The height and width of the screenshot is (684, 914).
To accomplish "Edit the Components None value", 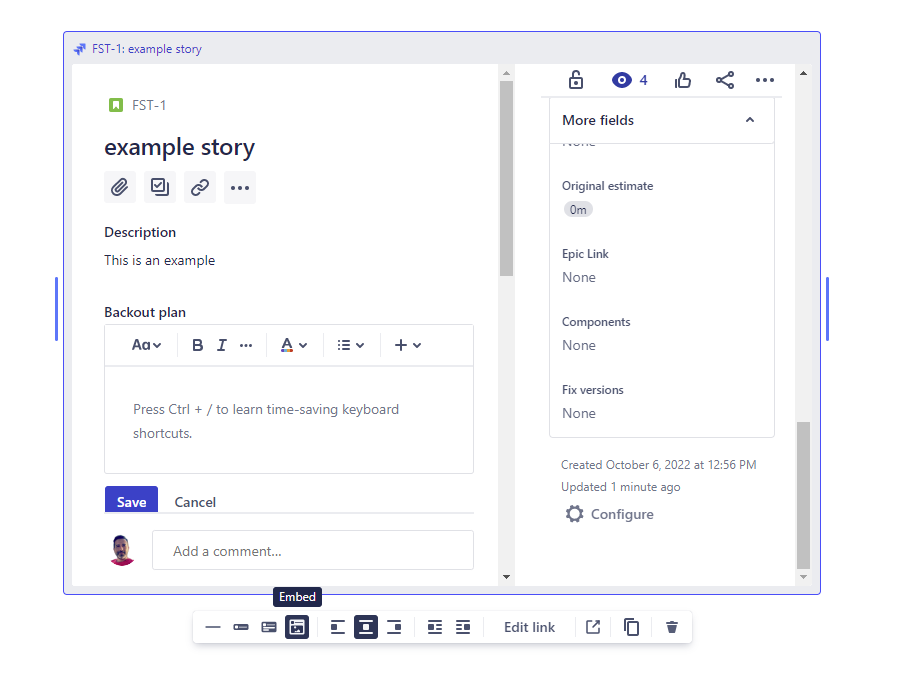I will tap(579, 345).
